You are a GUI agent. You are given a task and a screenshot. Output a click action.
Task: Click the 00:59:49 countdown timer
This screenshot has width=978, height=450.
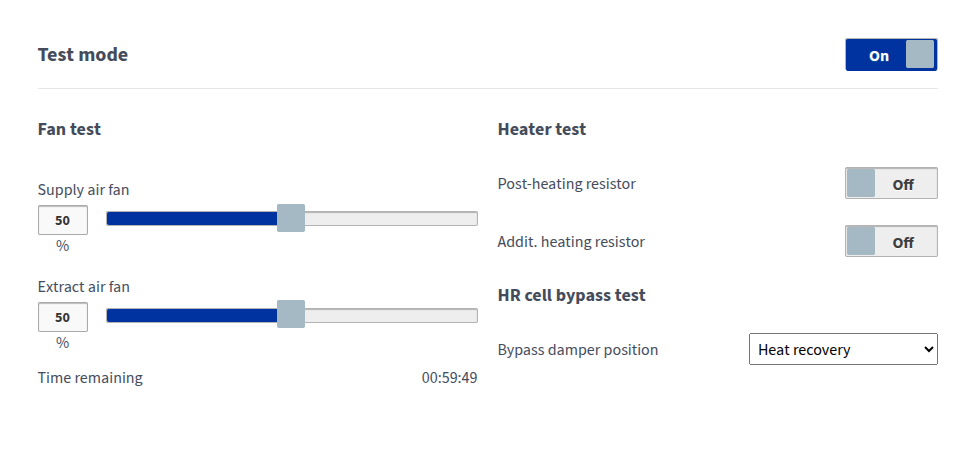[x=449, y=378]
